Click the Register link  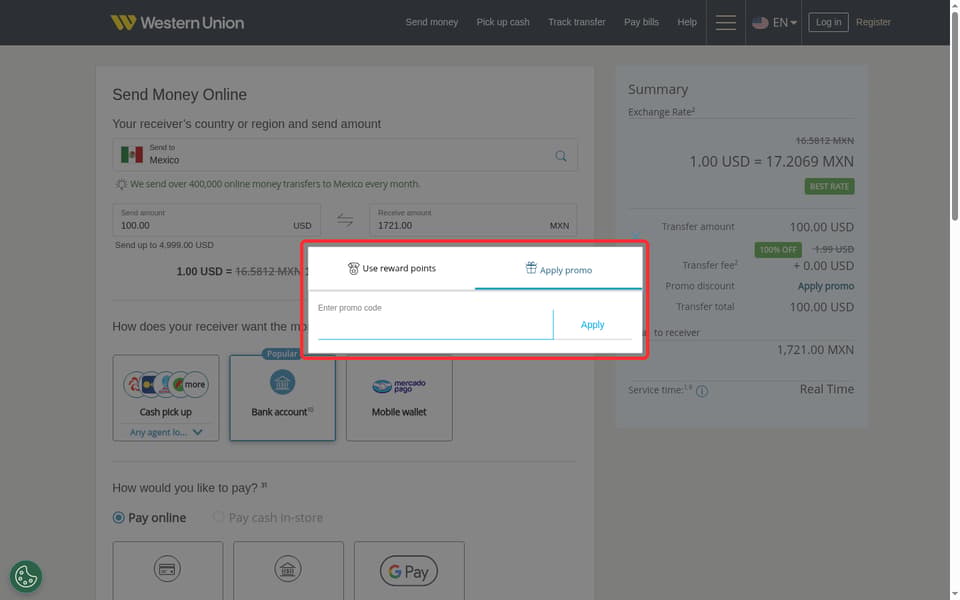(x=872, y=22)
